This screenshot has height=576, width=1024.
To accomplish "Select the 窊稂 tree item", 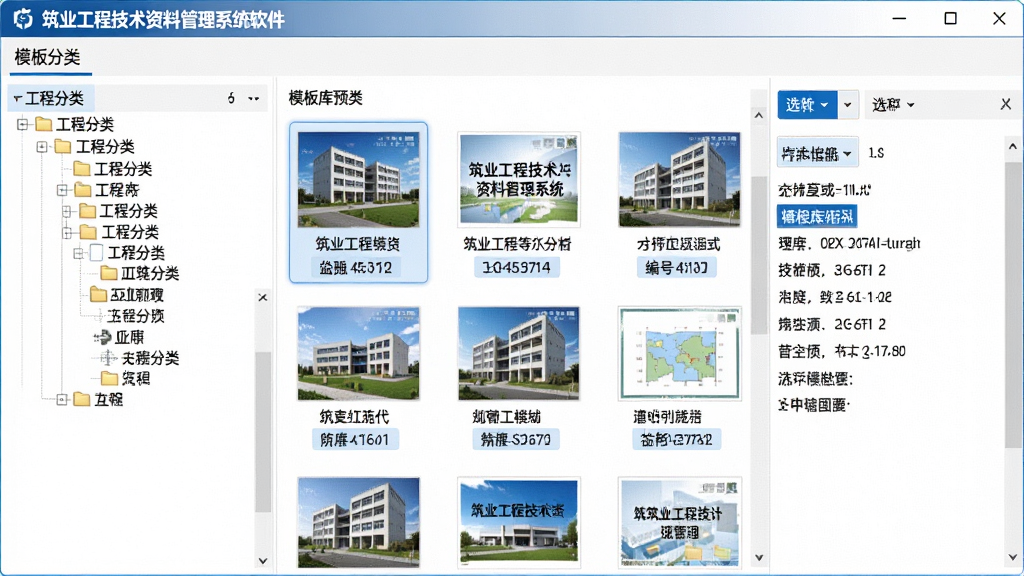I will [136, 378].
